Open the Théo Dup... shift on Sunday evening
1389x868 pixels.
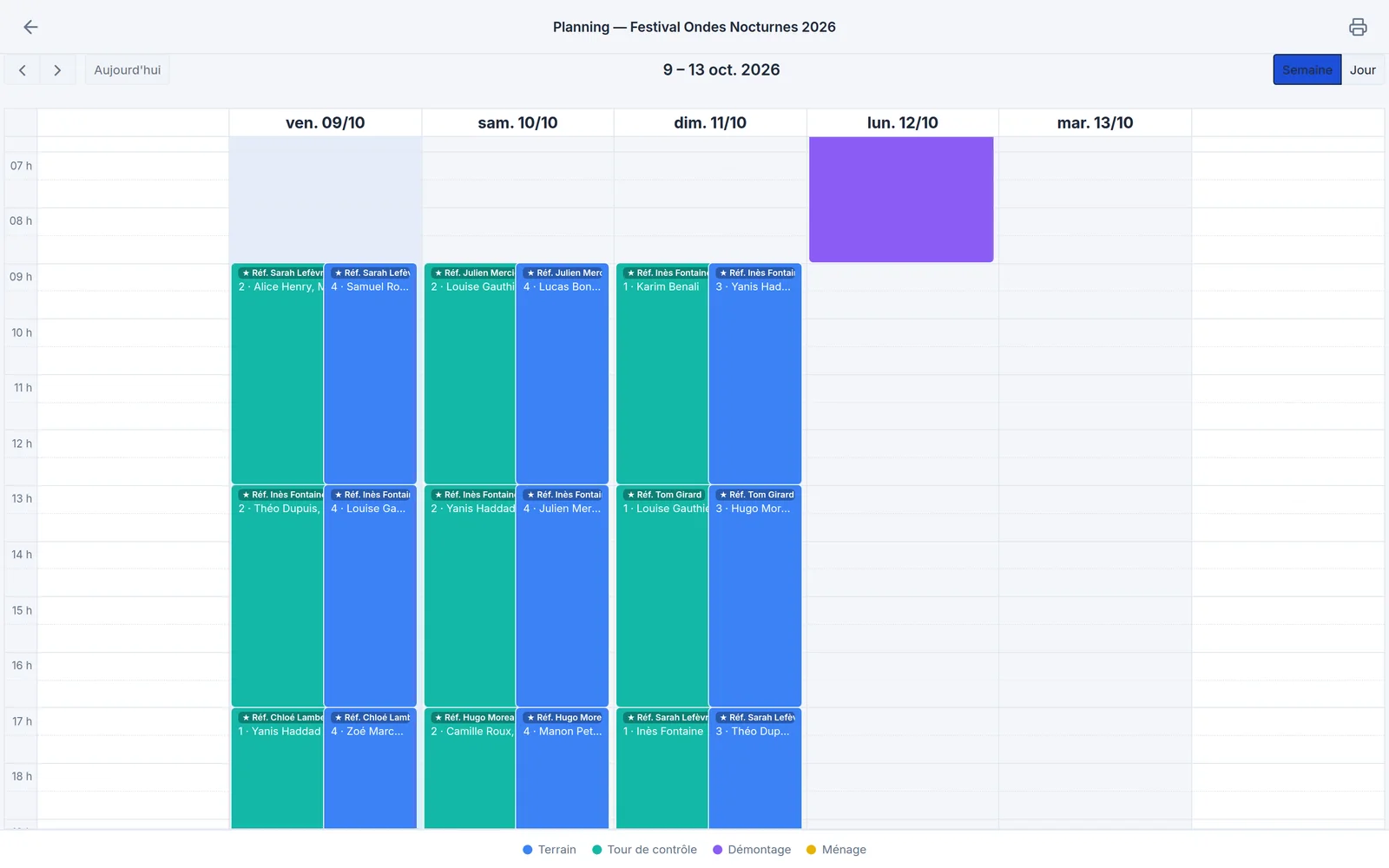click(x=755, y=769)
